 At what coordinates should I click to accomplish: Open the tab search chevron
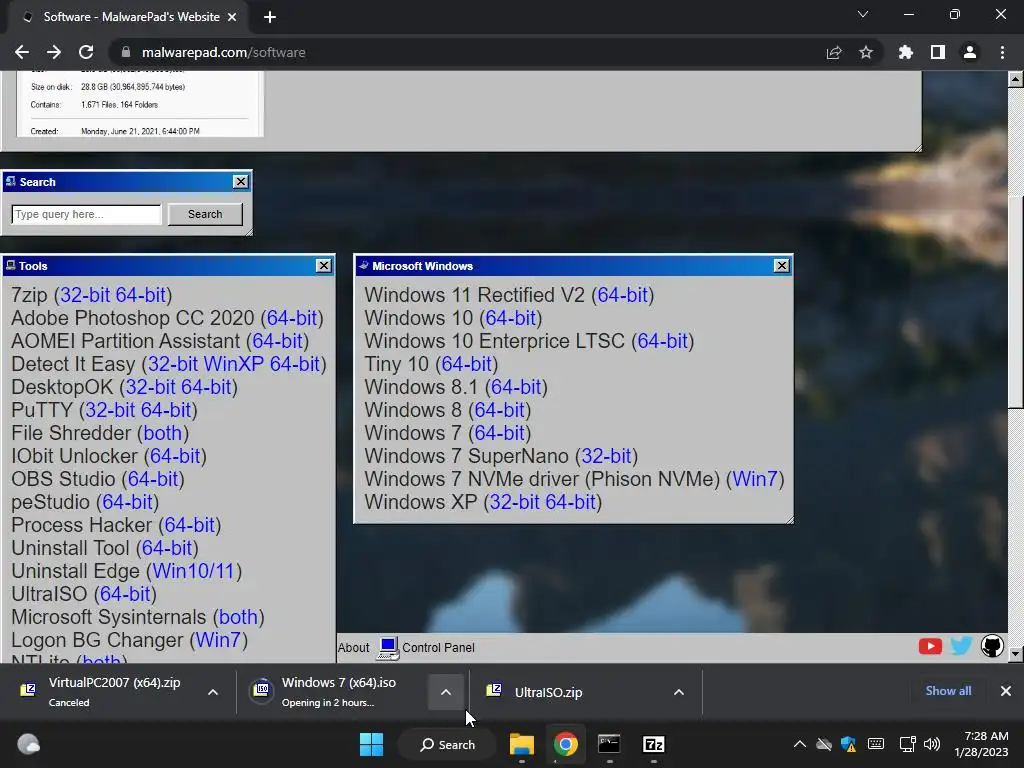[863, 14]
